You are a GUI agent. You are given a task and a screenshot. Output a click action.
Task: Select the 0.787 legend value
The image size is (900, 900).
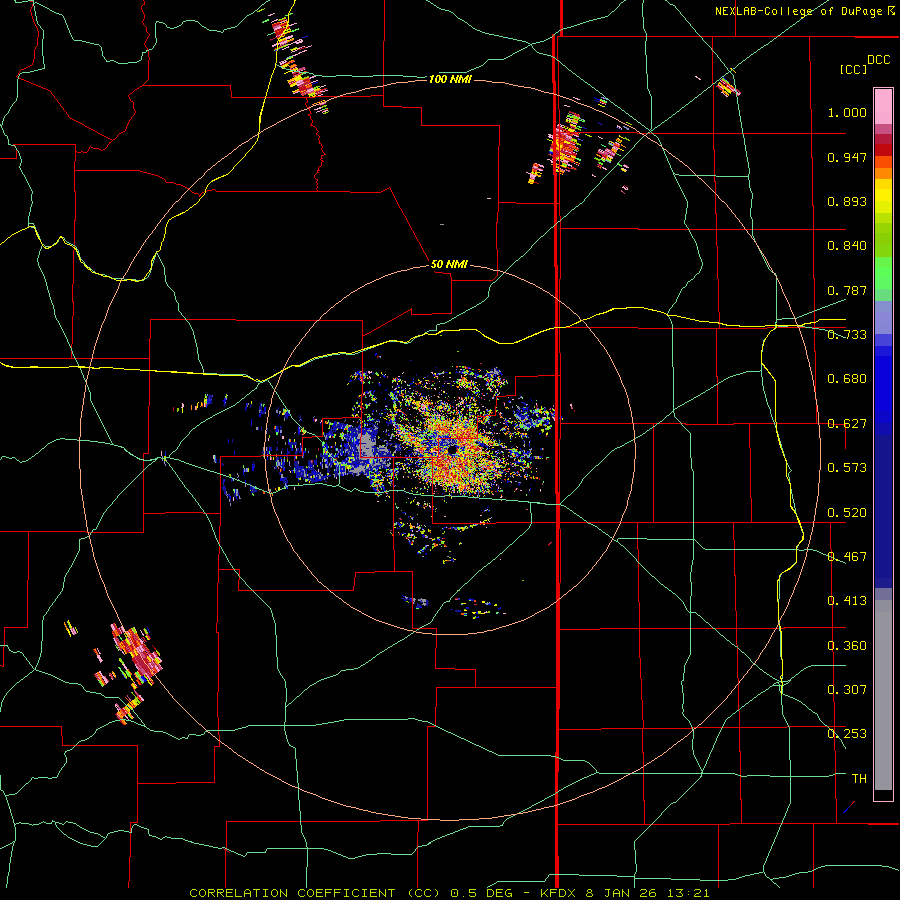point(847,290)
